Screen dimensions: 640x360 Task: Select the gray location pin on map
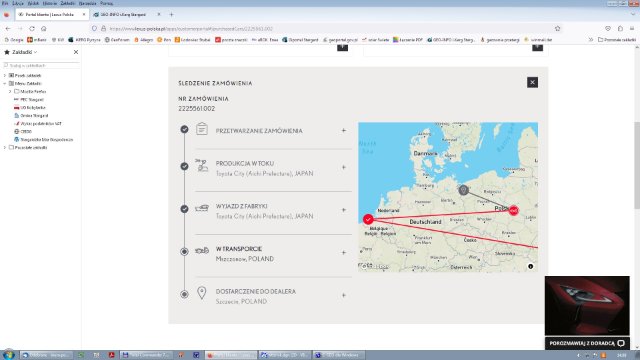click(463, 190)
